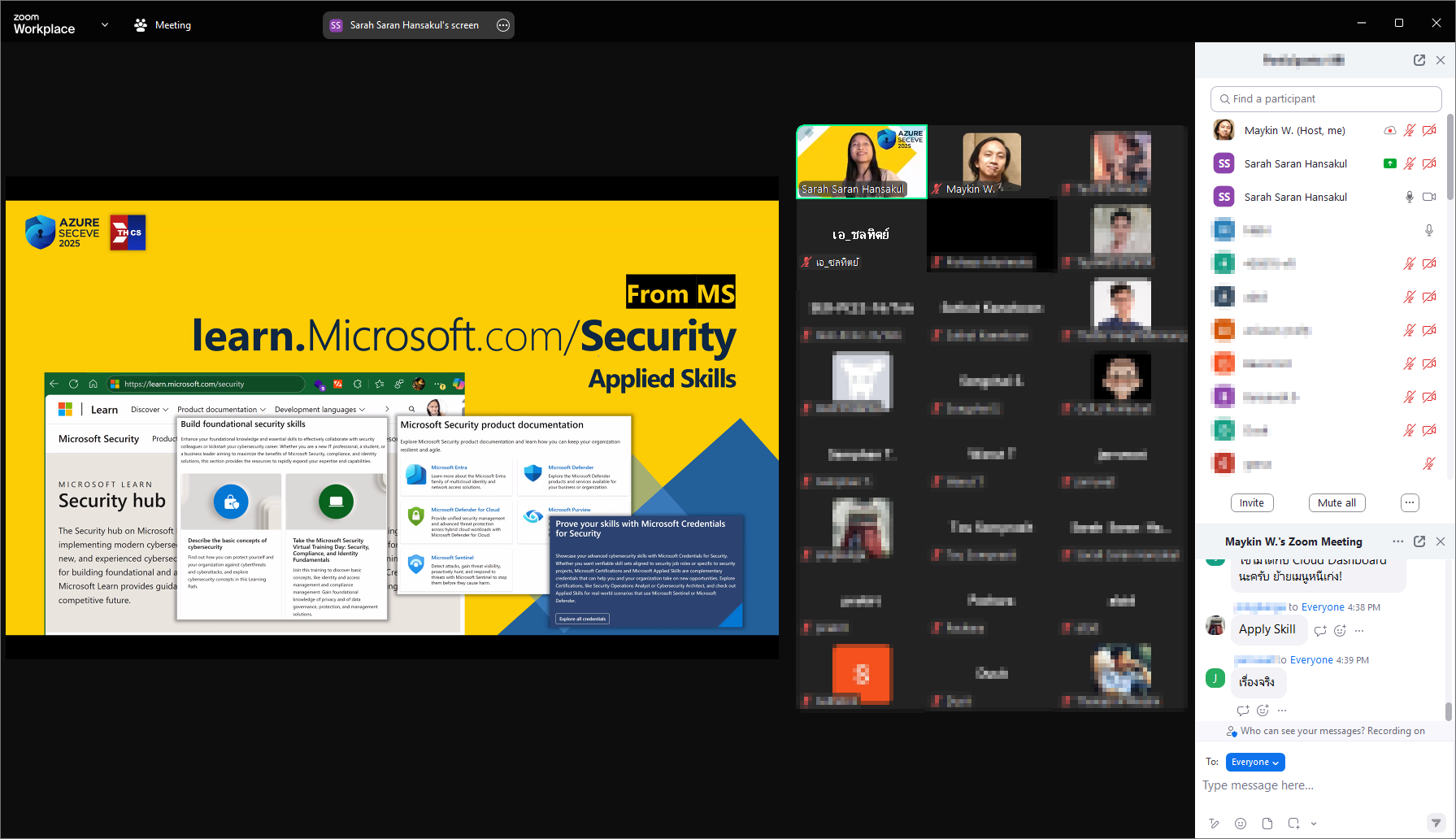This screenshot has height=839, width=1456.
Task: Click the Invite button
Action: (1252, 502)
